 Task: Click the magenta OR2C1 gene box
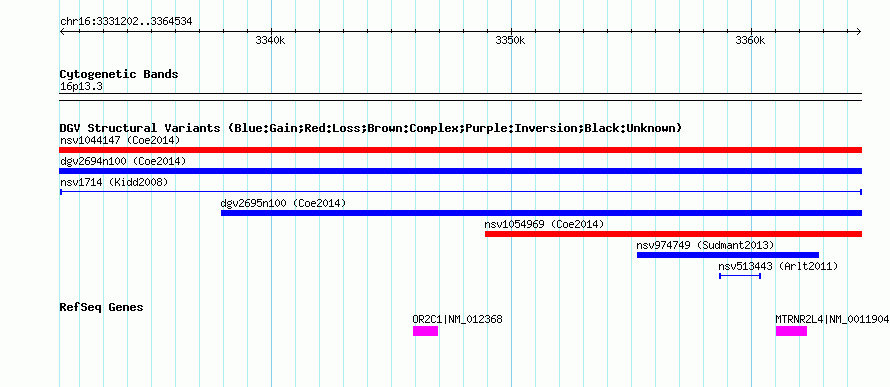tap(425, 331)
